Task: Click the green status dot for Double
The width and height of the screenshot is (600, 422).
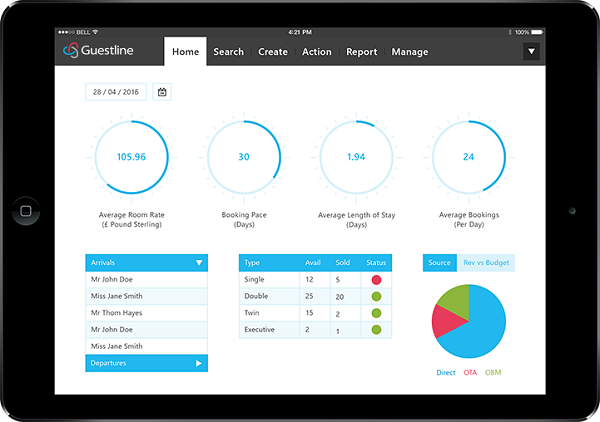Action: [x=376, y=297]
